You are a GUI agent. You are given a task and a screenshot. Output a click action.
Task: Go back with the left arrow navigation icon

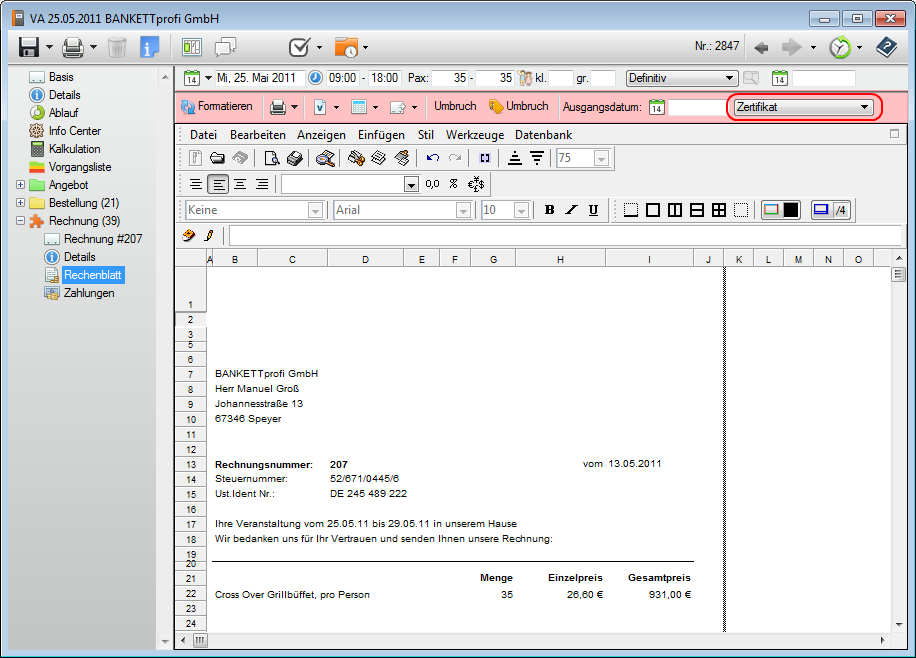click(x=762, y=47)
